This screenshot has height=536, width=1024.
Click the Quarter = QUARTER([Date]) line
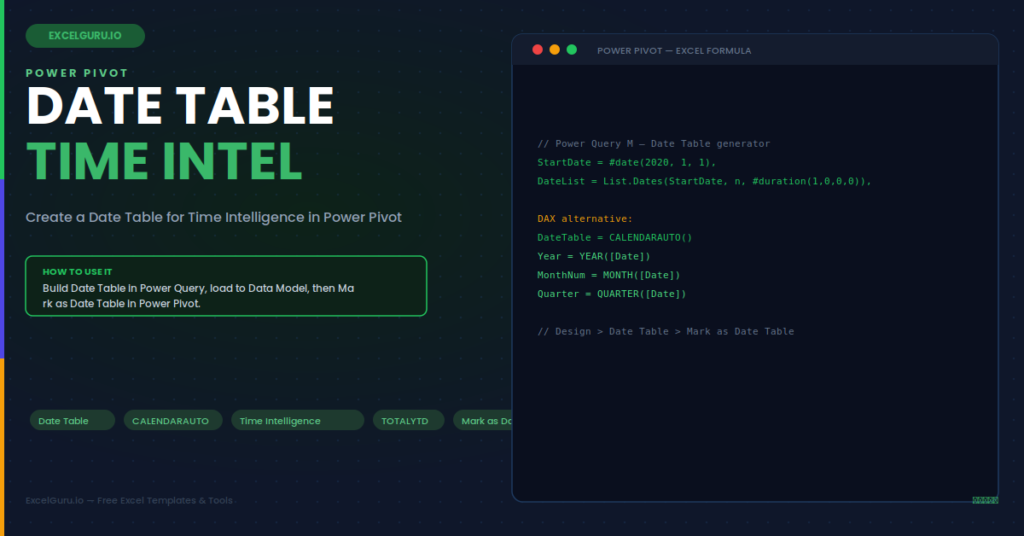coord(611,294)
